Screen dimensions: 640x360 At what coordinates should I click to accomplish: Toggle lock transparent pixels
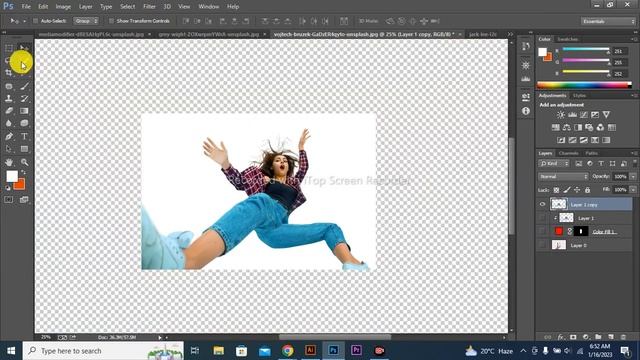click(x=556, y=190)
